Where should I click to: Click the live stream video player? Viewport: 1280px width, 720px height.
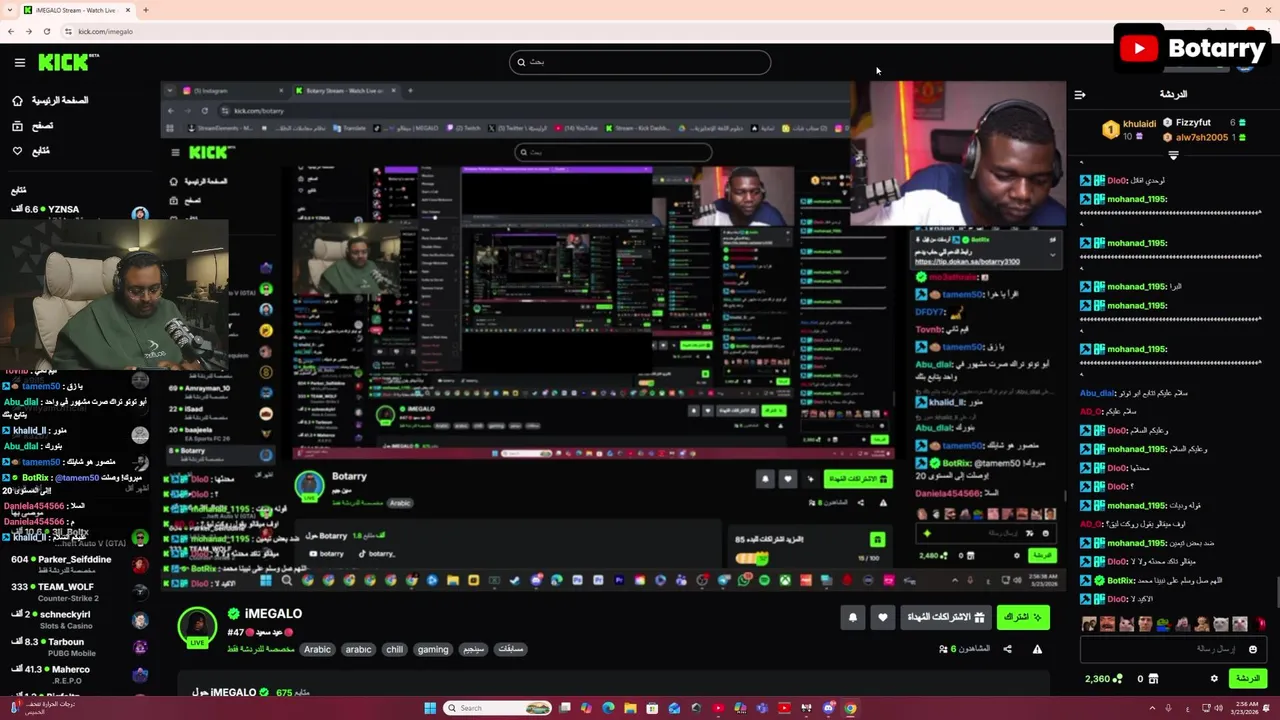click(613, 335)
